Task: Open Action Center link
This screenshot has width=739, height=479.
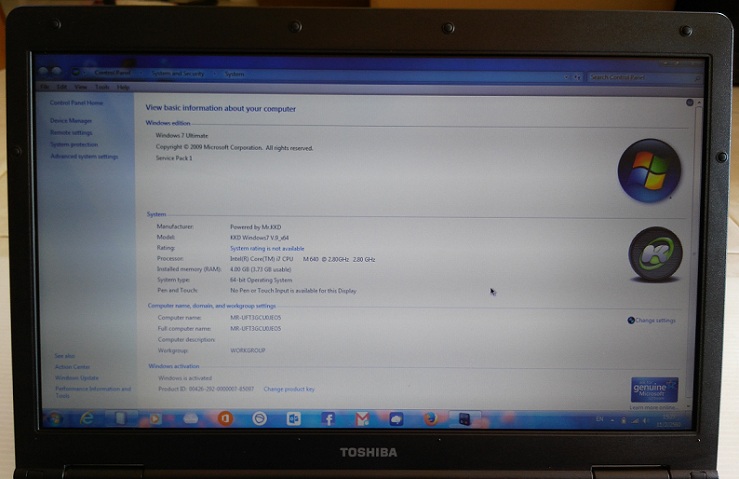Action: (73, 367)
